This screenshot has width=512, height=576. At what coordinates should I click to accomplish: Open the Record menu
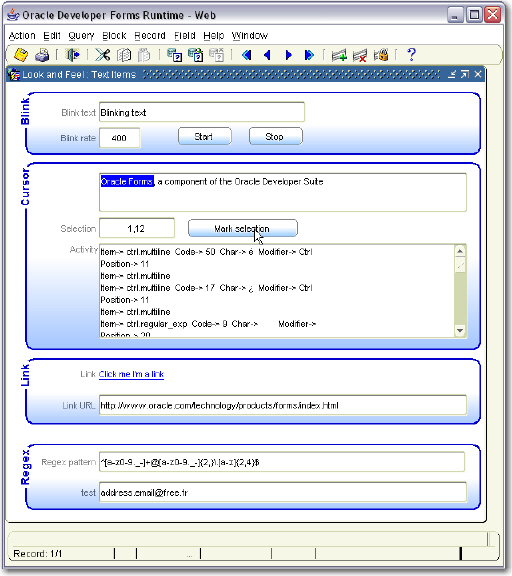[x=150, y=36]
